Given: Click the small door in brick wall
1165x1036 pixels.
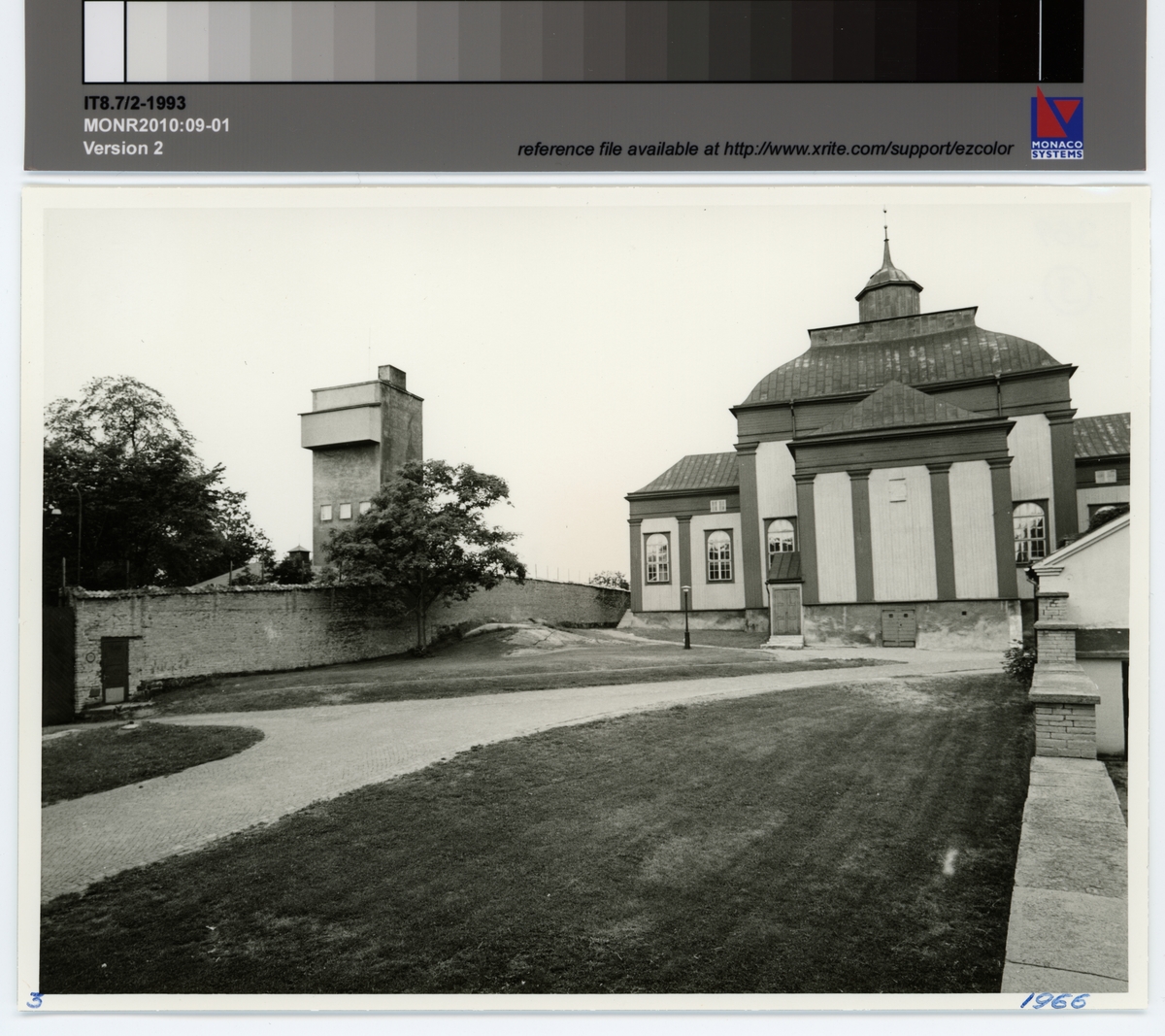Looking at the screenshot, I should (114, 669).
